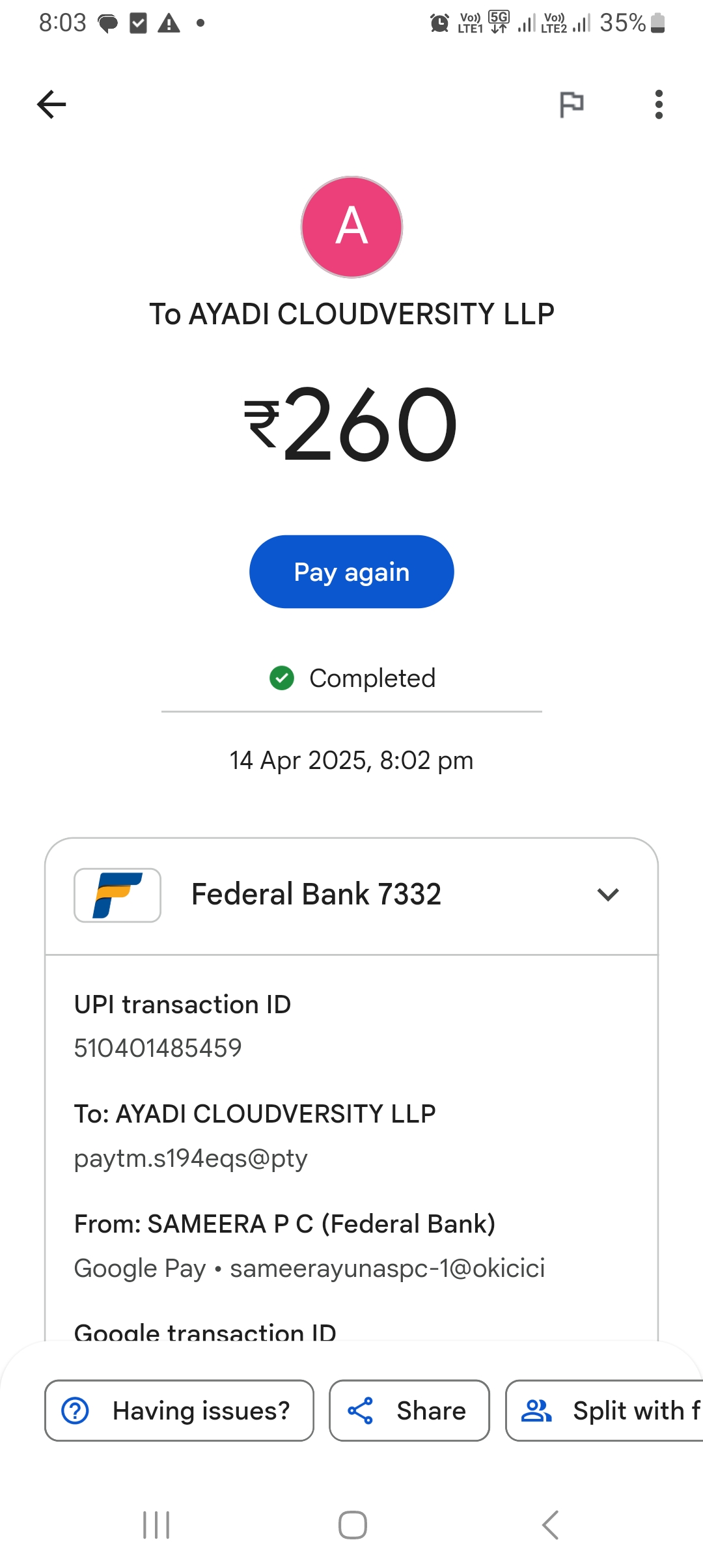
Task: Tap the green Completed checkmark icon
Action: click(x=282, y=678)
